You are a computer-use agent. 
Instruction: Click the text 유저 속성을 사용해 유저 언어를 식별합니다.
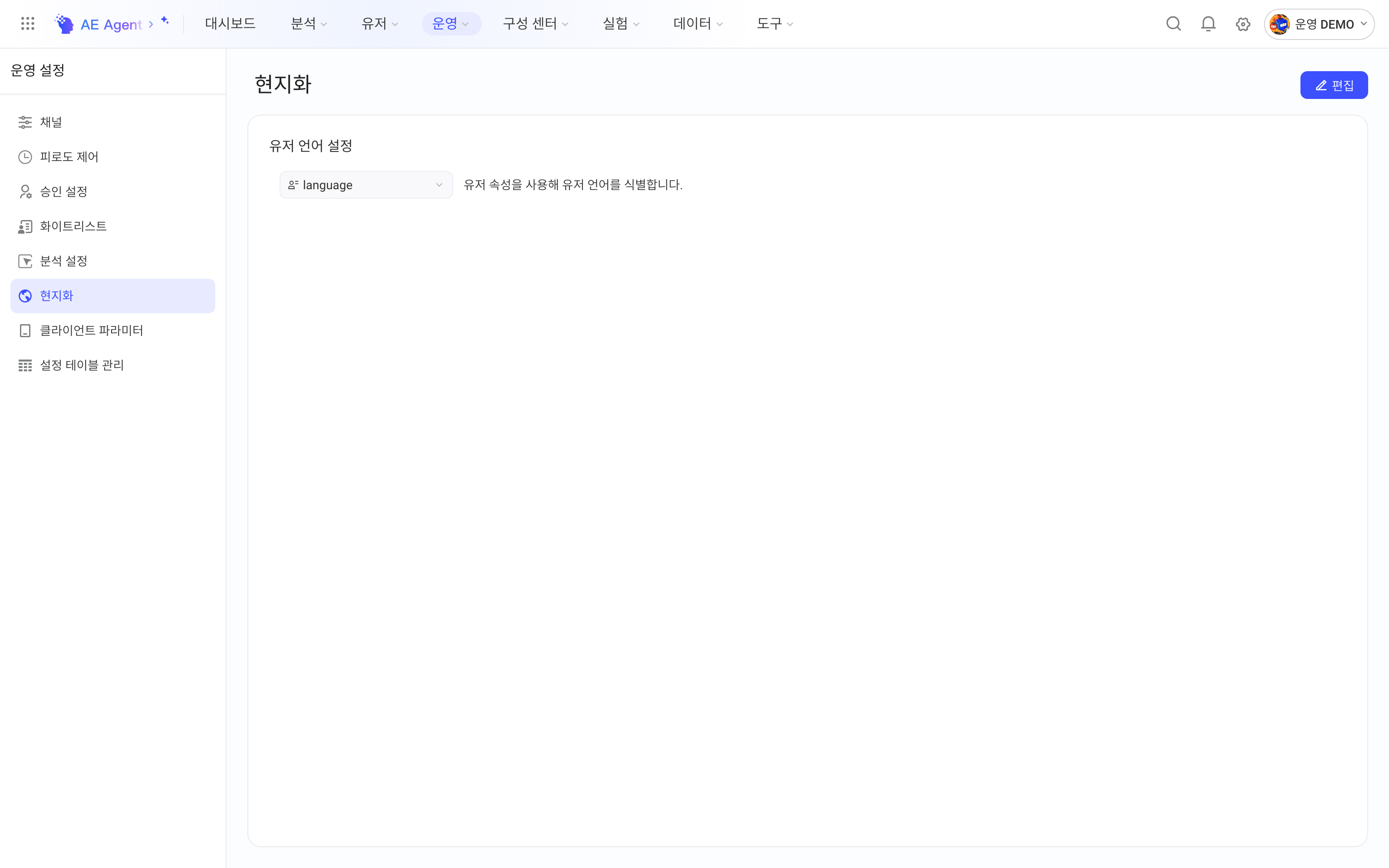coord(573,185)
